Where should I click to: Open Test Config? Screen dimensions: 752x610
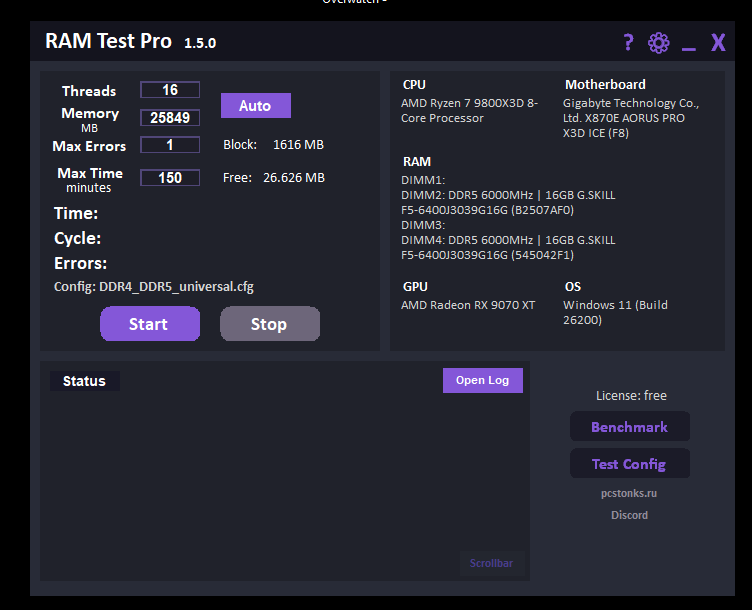(630, 464)
